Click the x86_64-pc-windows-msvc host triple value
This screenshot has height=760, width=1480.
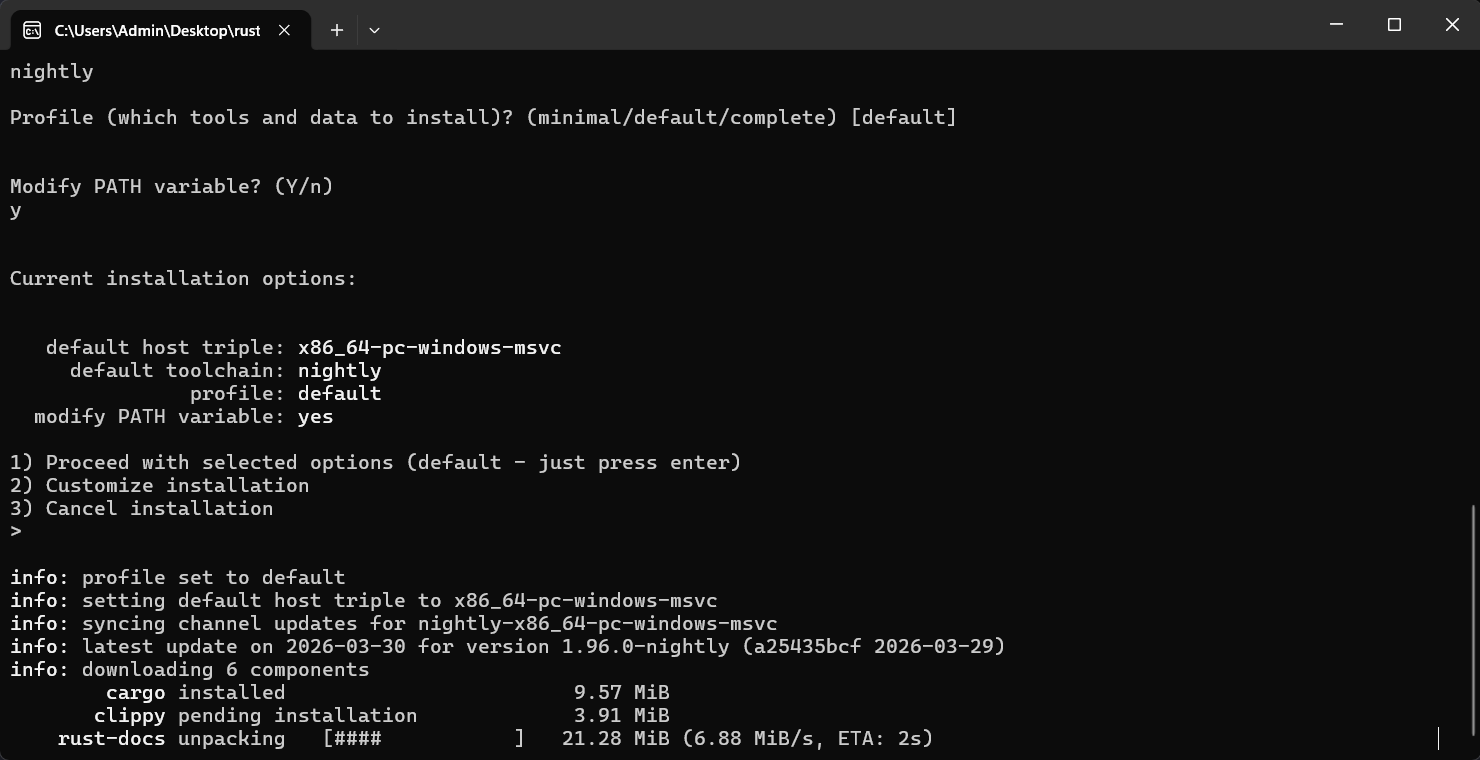[x=429, y=348]
